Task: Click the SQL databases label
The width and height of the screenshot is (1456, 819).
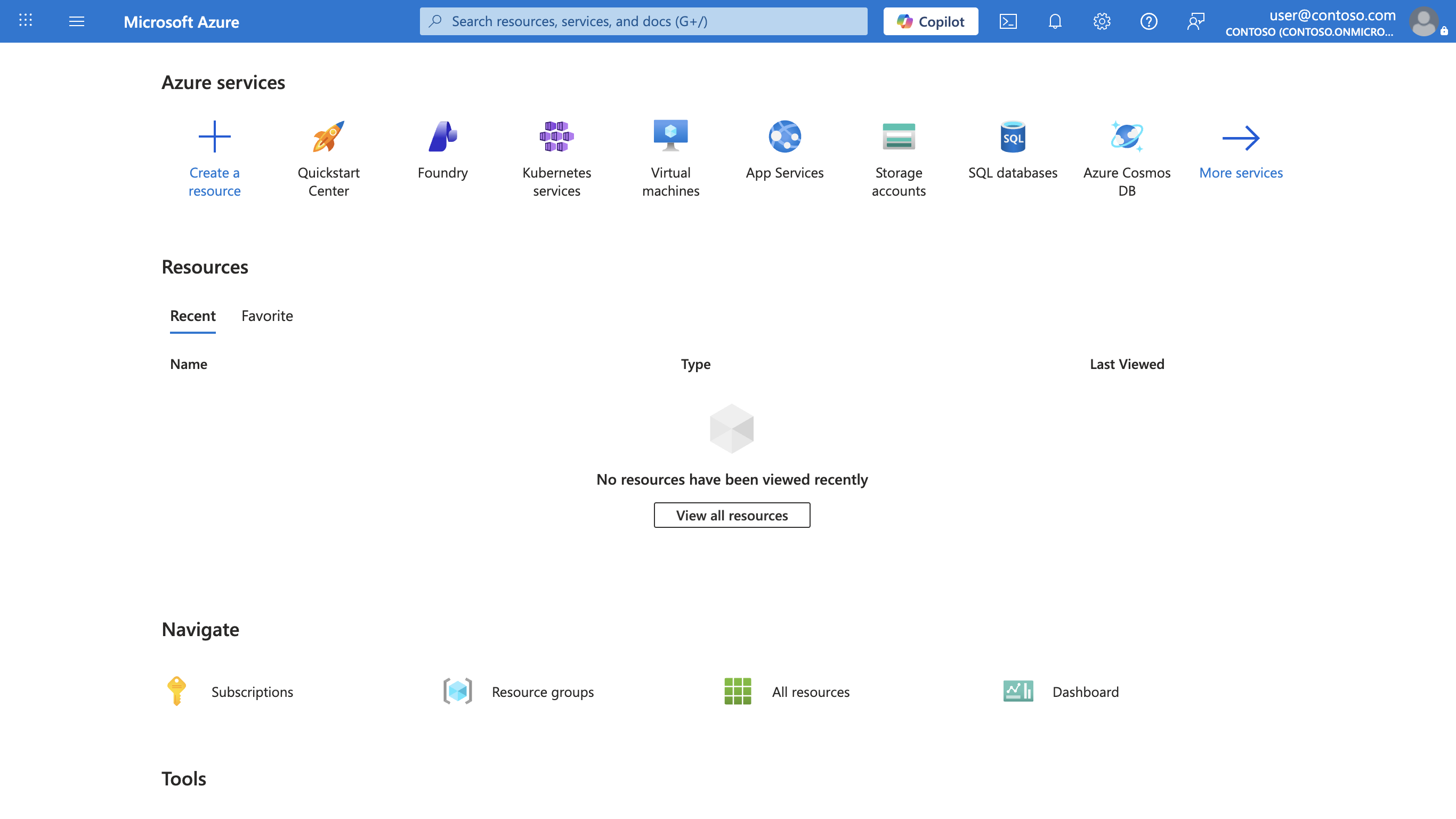Action: point(1013,173)
